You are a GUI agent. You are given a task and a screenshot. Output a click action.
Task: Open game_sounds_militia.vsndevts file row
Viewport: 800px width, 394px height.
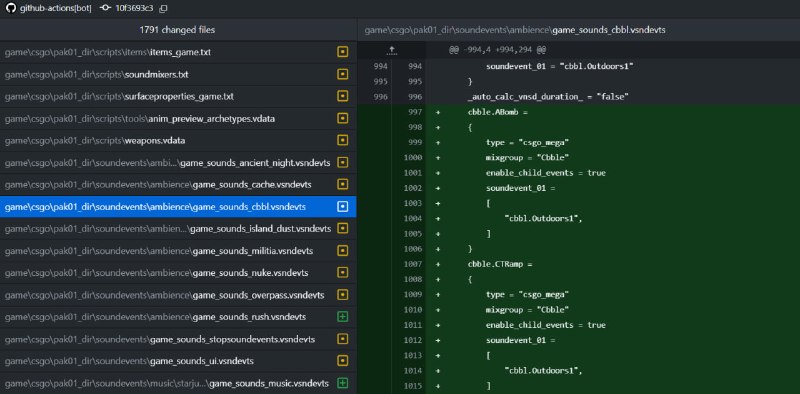[x=178, y=251]
